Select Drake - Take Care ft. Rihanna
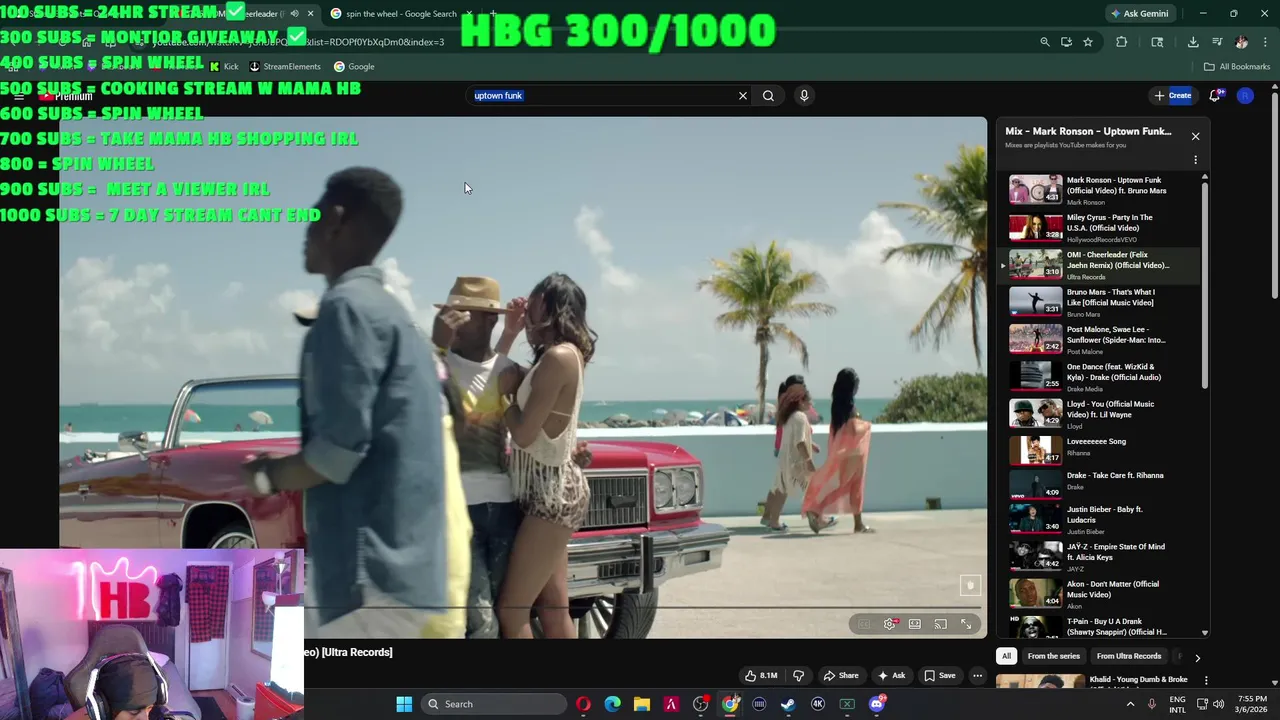This screenshot has width=1280, height=720. (x=1100, y=485)
